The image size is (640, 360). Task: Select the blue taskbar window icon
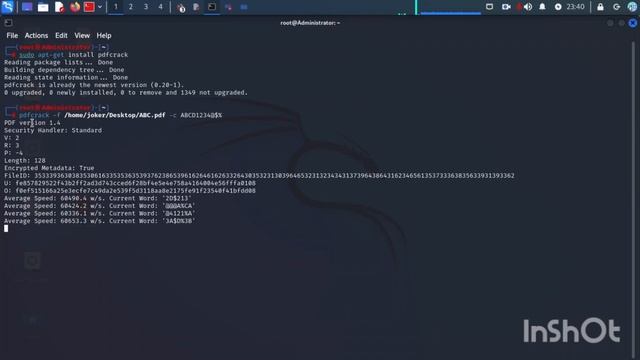pos(244,7)
